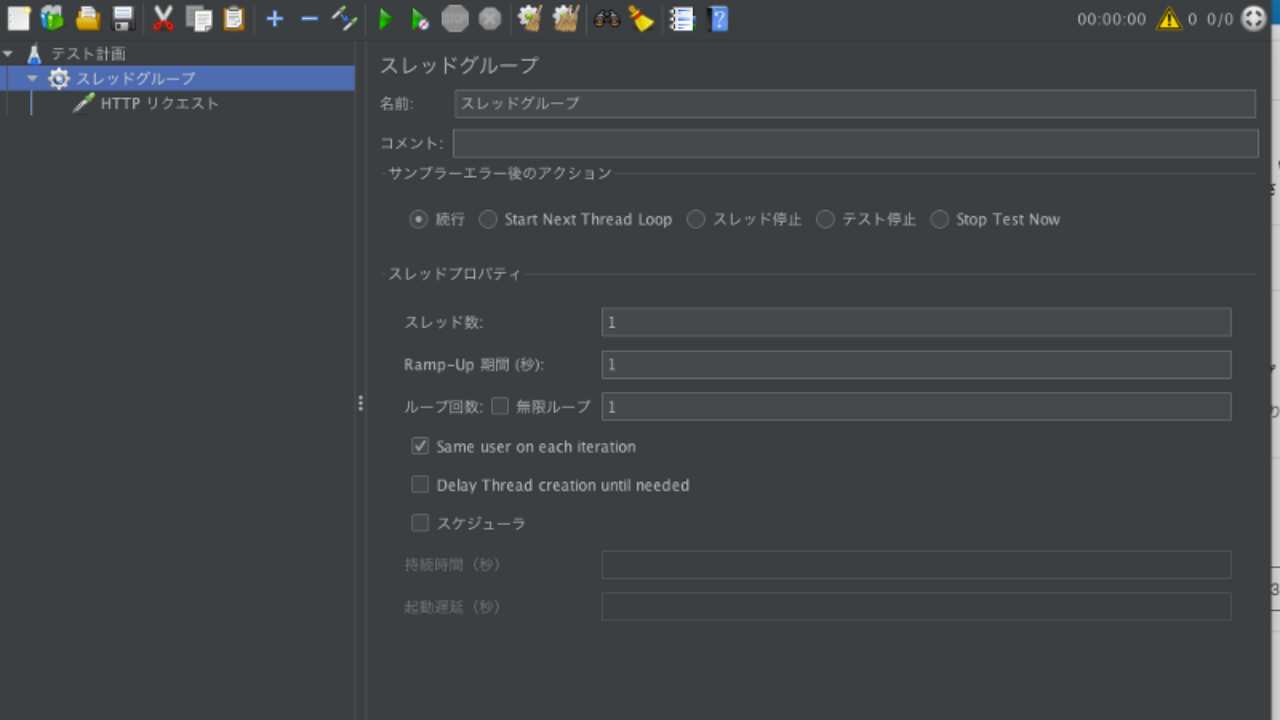The height and width of the screenshot is (720, 1280).
Task: Save the test plan with floppy icon
Action: pos(123,18)
